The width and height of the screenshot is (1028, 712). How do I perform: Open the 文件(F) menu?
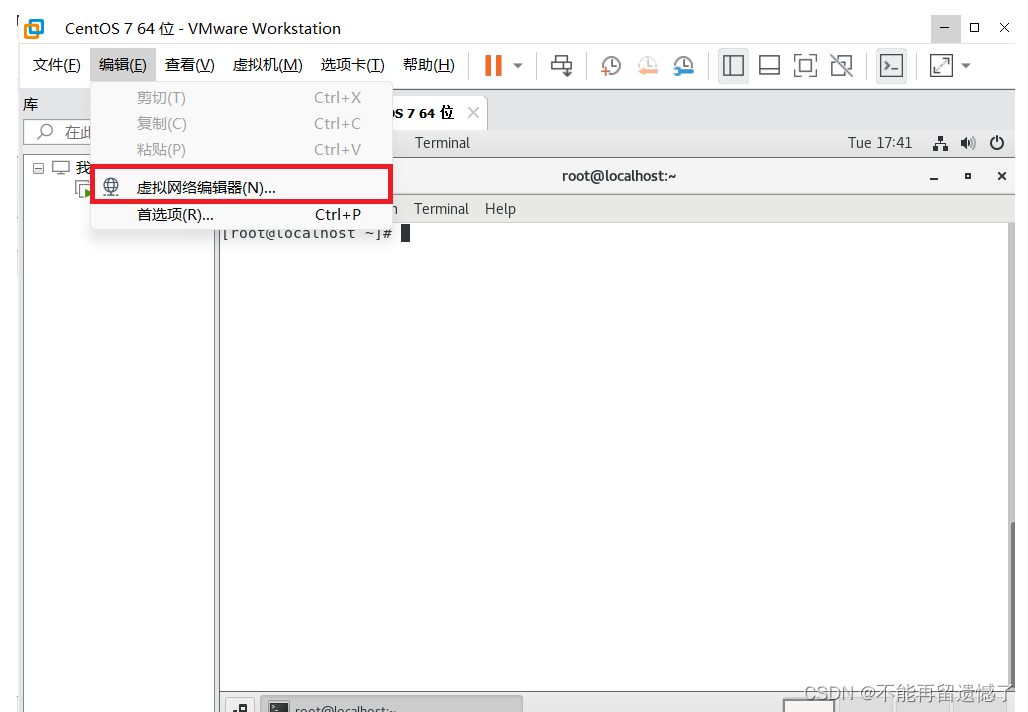pyautogui.click(x=56, y=65)
